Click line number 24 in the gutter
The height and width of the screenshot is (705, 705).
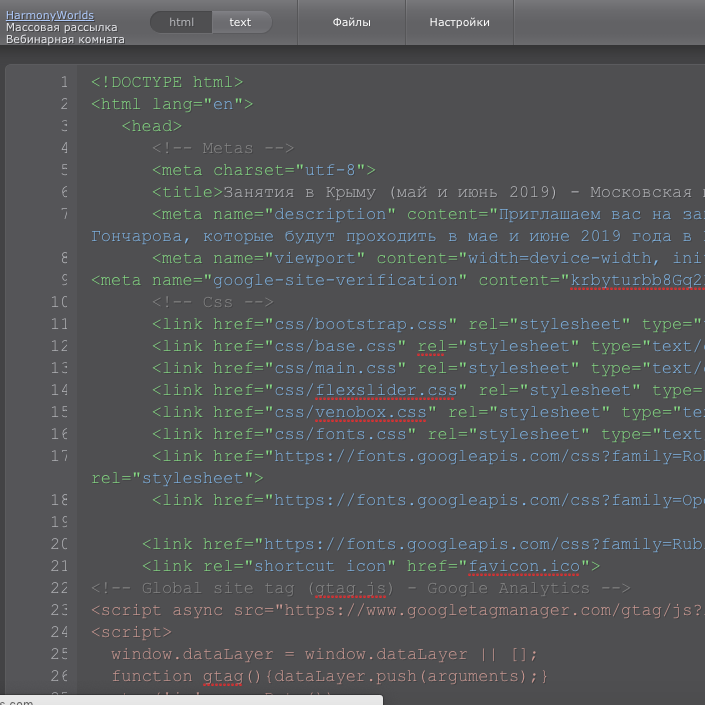(x=59, y=632)
